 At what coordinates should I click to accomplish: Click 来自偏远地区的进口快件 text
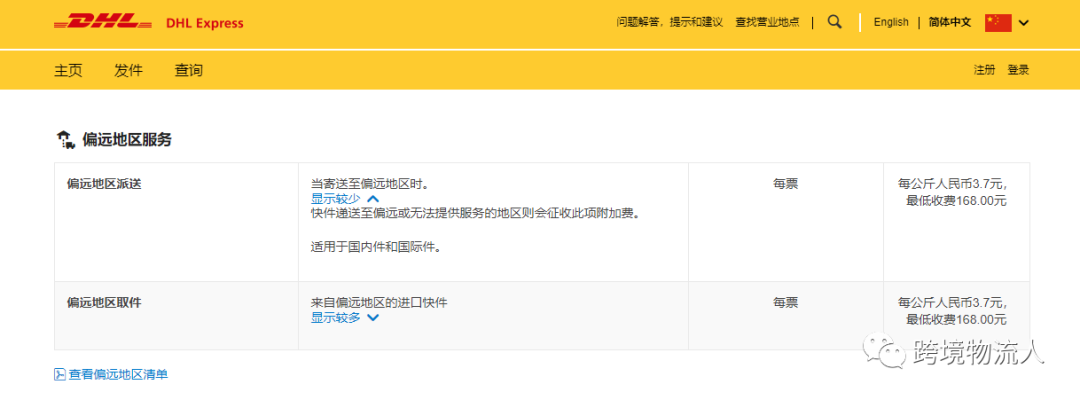click(x=379, y=302)
